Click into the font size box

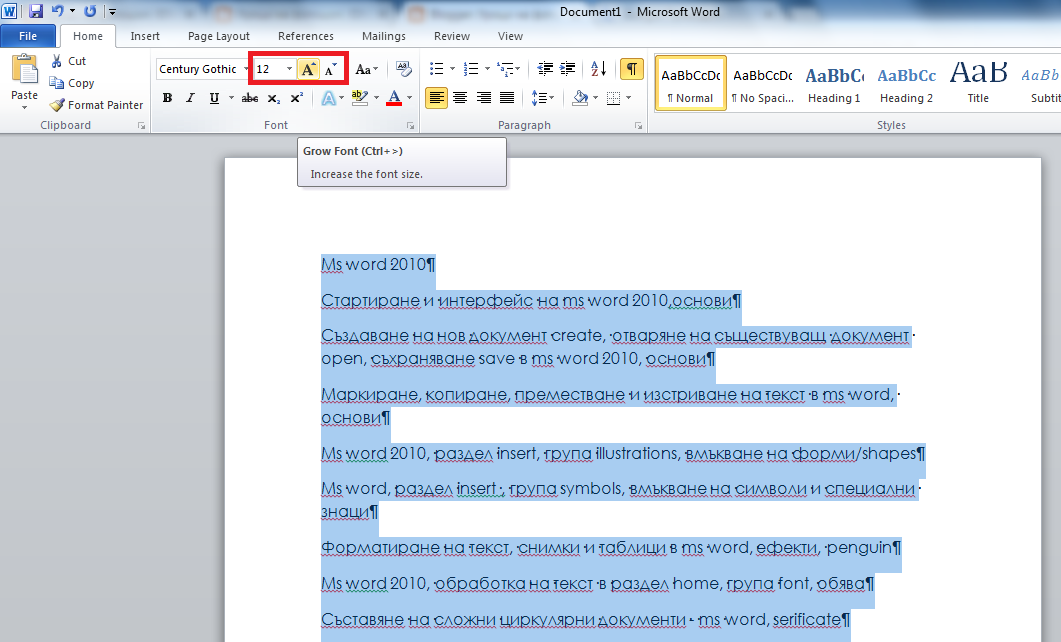269,69
